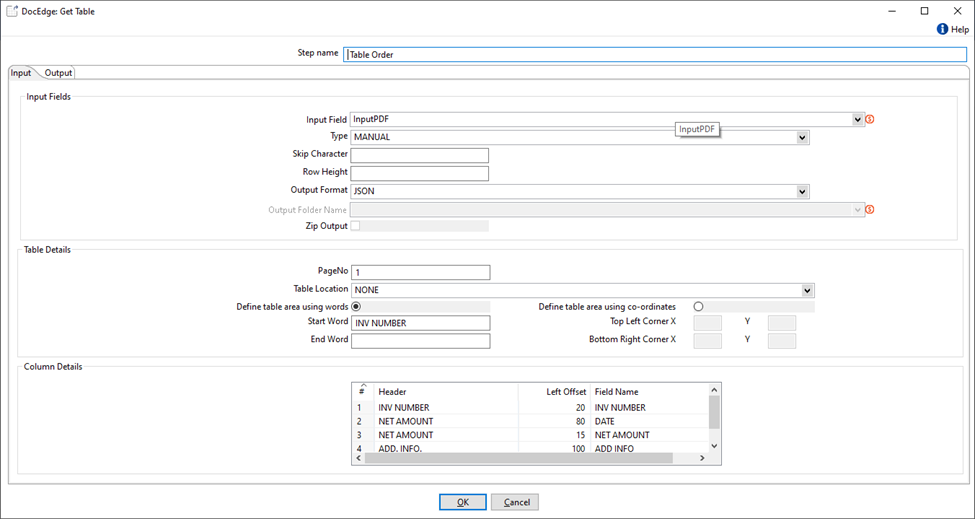Select Define table area using words

pos(356,307)
